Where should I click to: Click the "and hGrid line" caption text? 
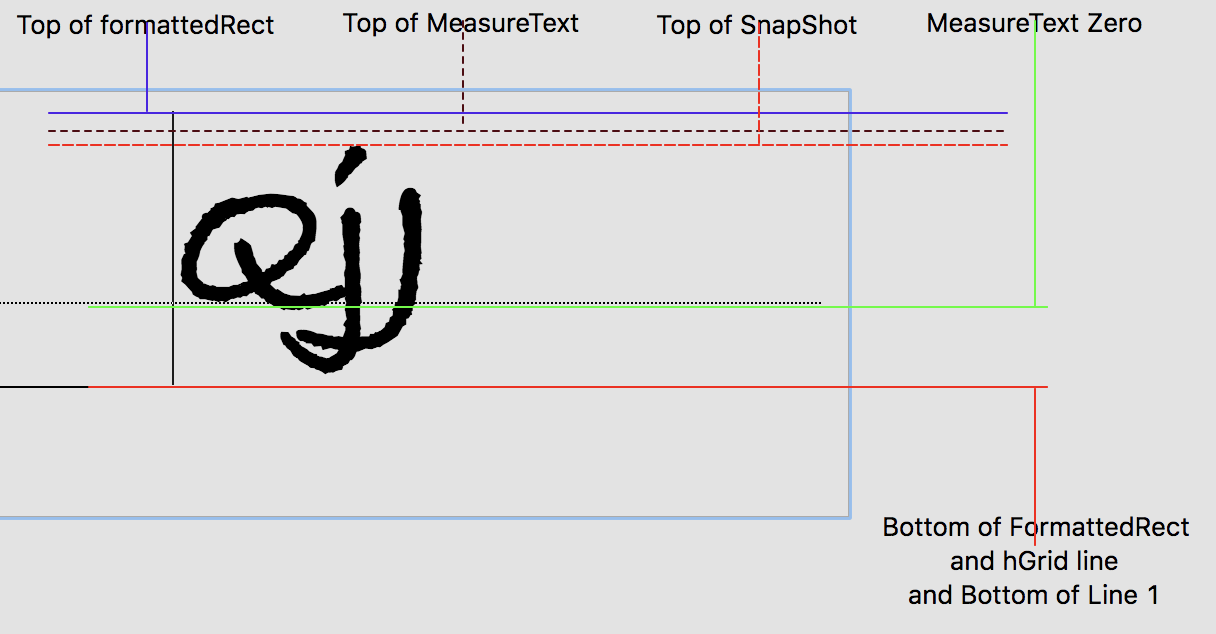click(1033, 561)
